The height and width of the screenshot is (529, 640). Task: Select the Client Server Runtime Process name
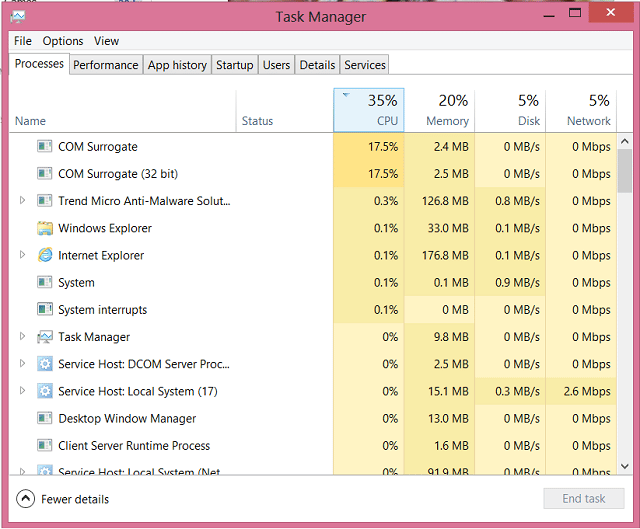pos(134,446)
